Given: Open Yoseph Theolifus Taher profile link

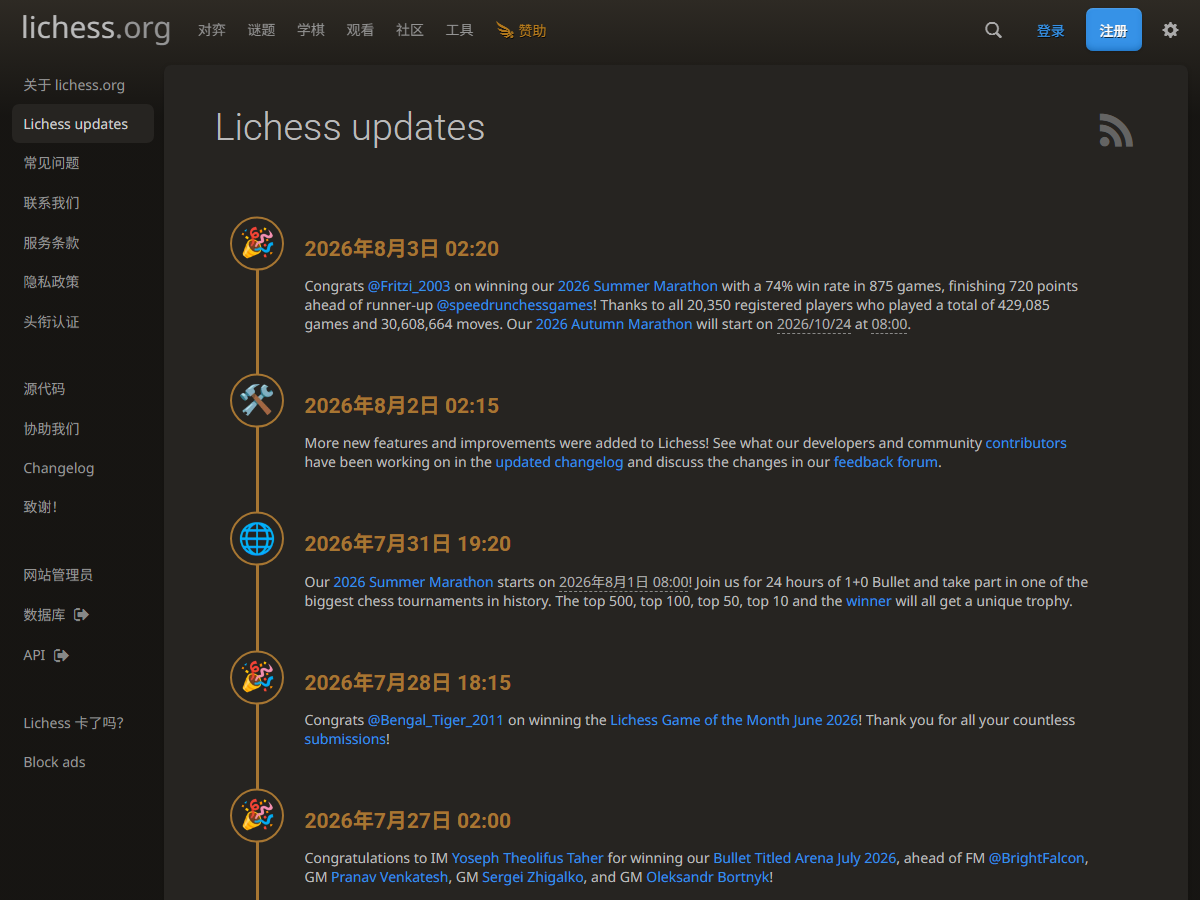Looking at the screenshot, I should (528, 858).
